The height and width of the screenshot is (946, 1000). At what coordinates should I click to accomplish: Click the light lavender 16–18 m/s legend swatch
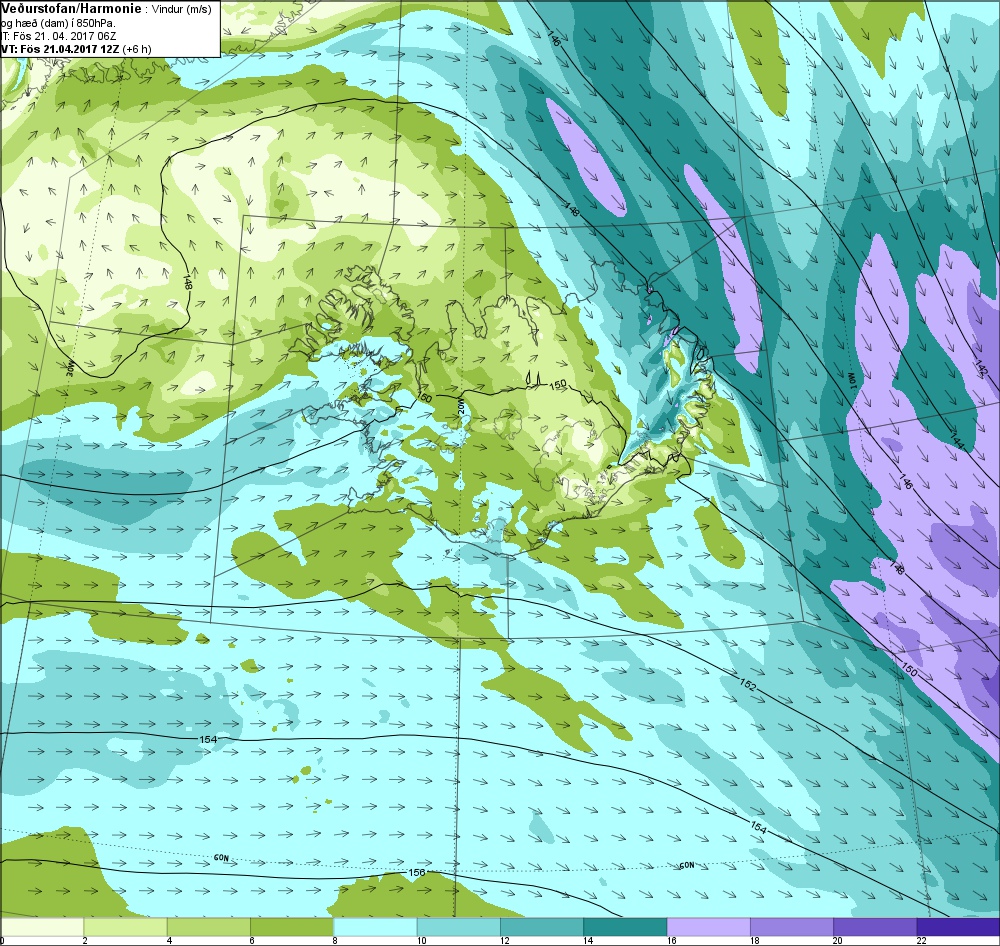click(709, 926)
